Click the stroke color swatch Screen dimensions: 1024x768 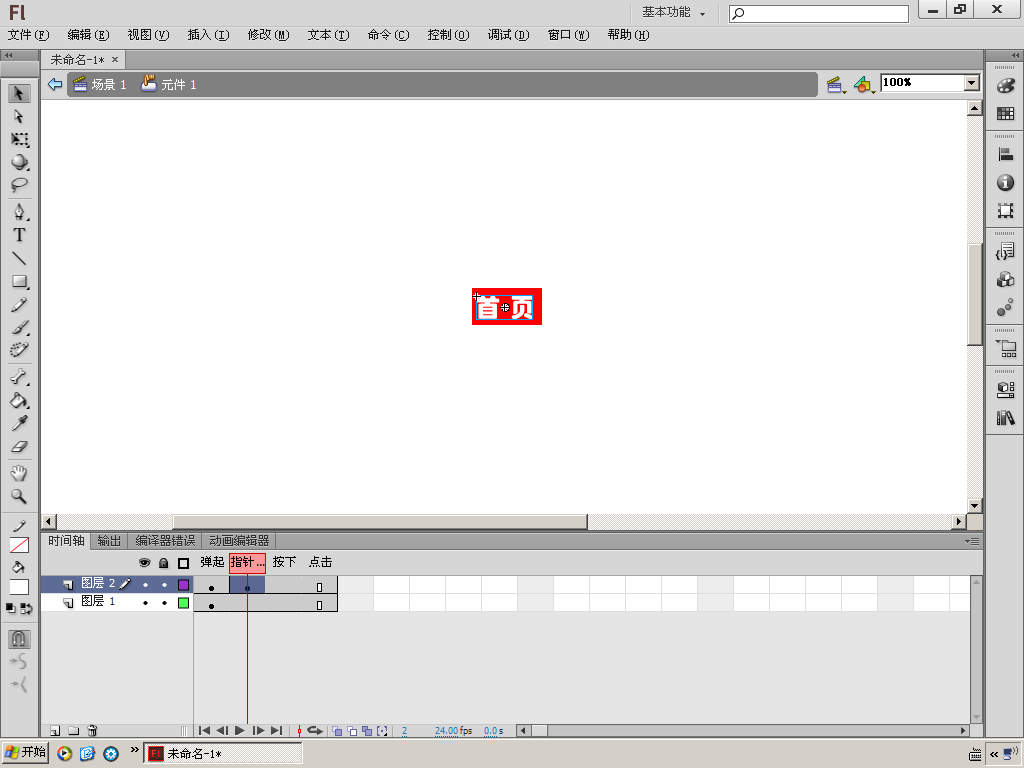[x=19, y=545]
